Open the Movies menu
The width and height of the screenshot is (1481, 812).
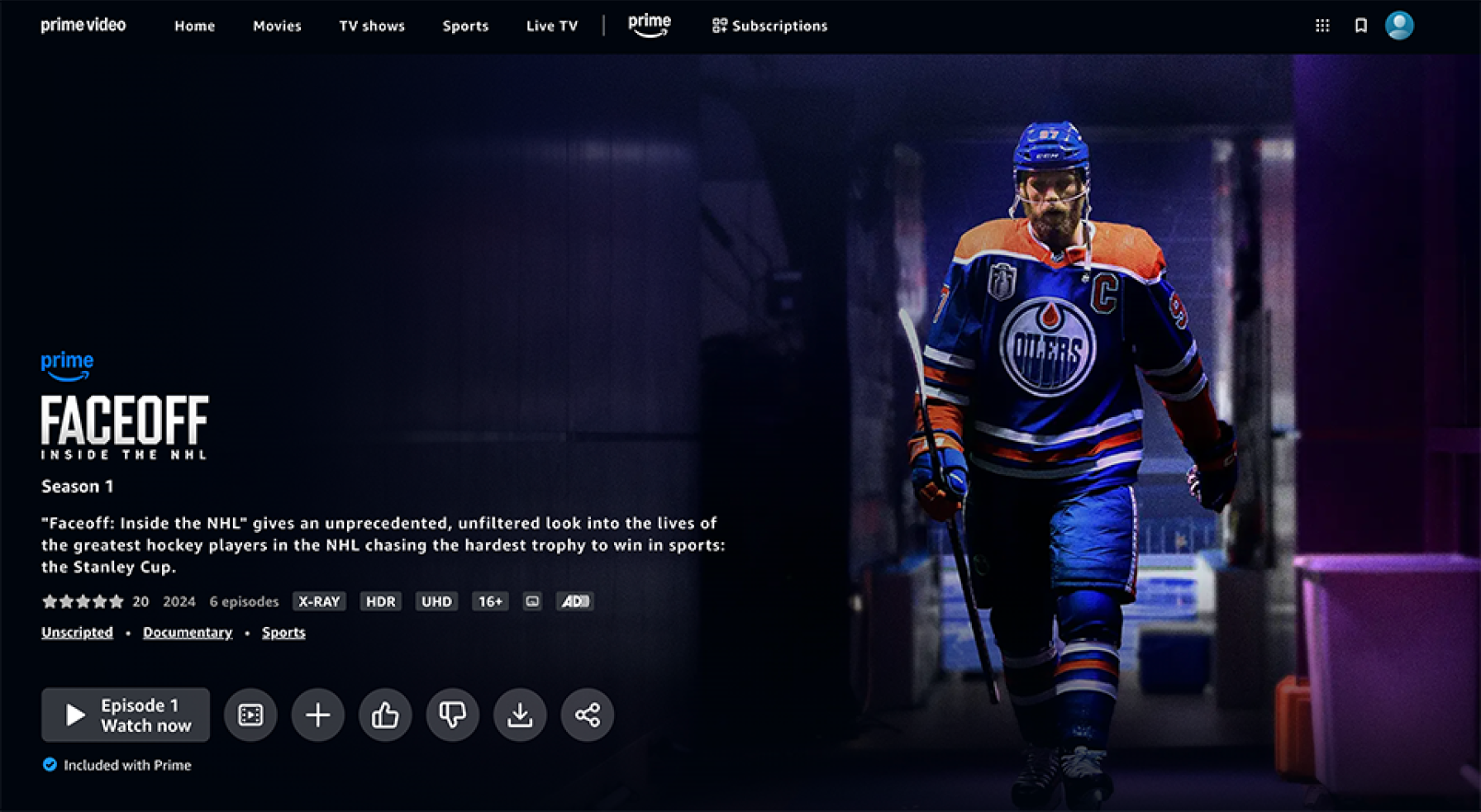[x=277, y=26]
